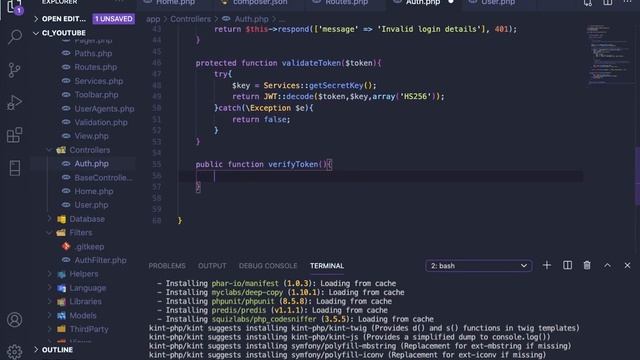Click 'Controllers' in the breadcrumb
This screenshot has height=360, width=640.
(x=191, y=19)
